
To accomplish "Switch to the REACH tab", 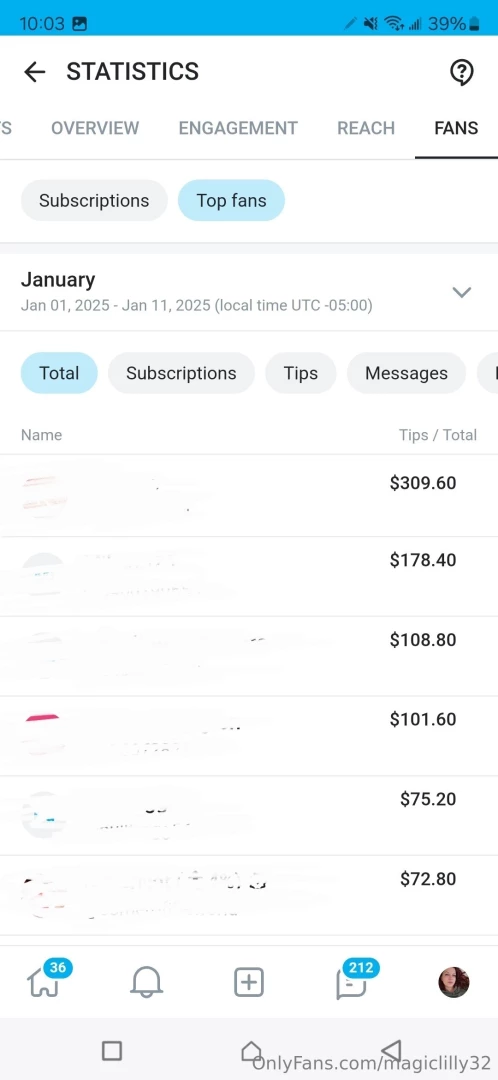I will click(366, 128).
